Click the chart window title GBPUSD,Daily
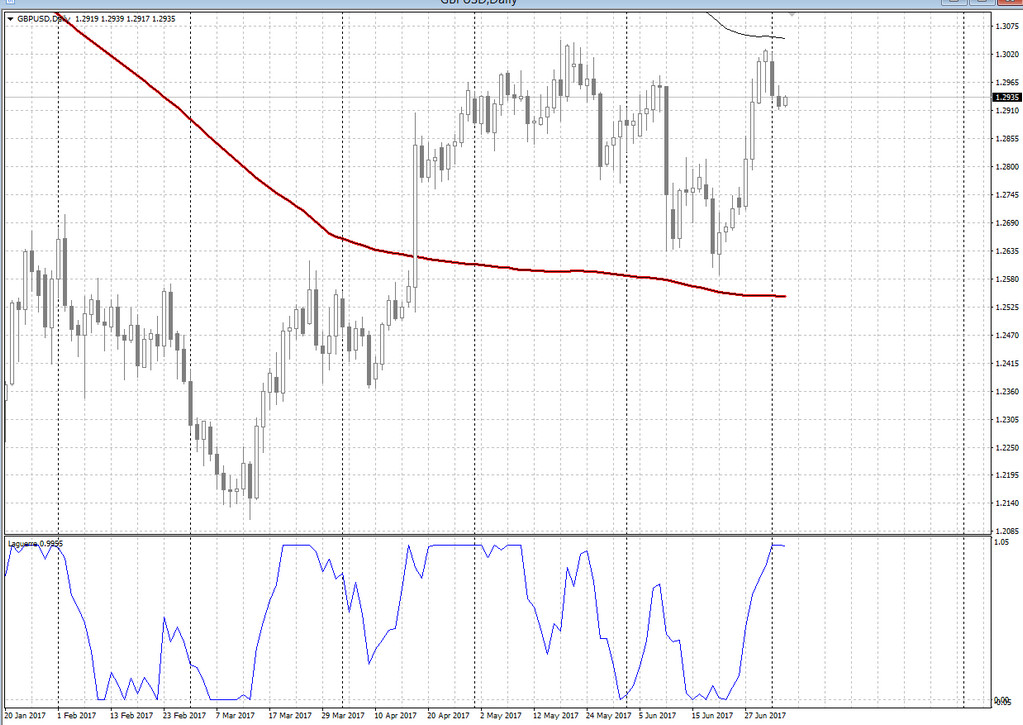This screenshot has width=1023, height=725. click(x=478, y=2)
